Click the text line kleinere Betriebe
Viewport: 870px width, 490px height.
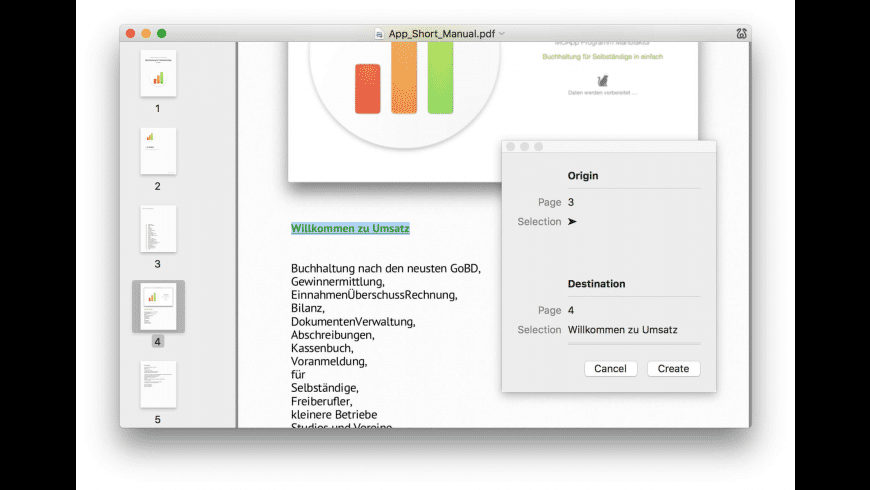pyautogui.click(x=333, y=415)
